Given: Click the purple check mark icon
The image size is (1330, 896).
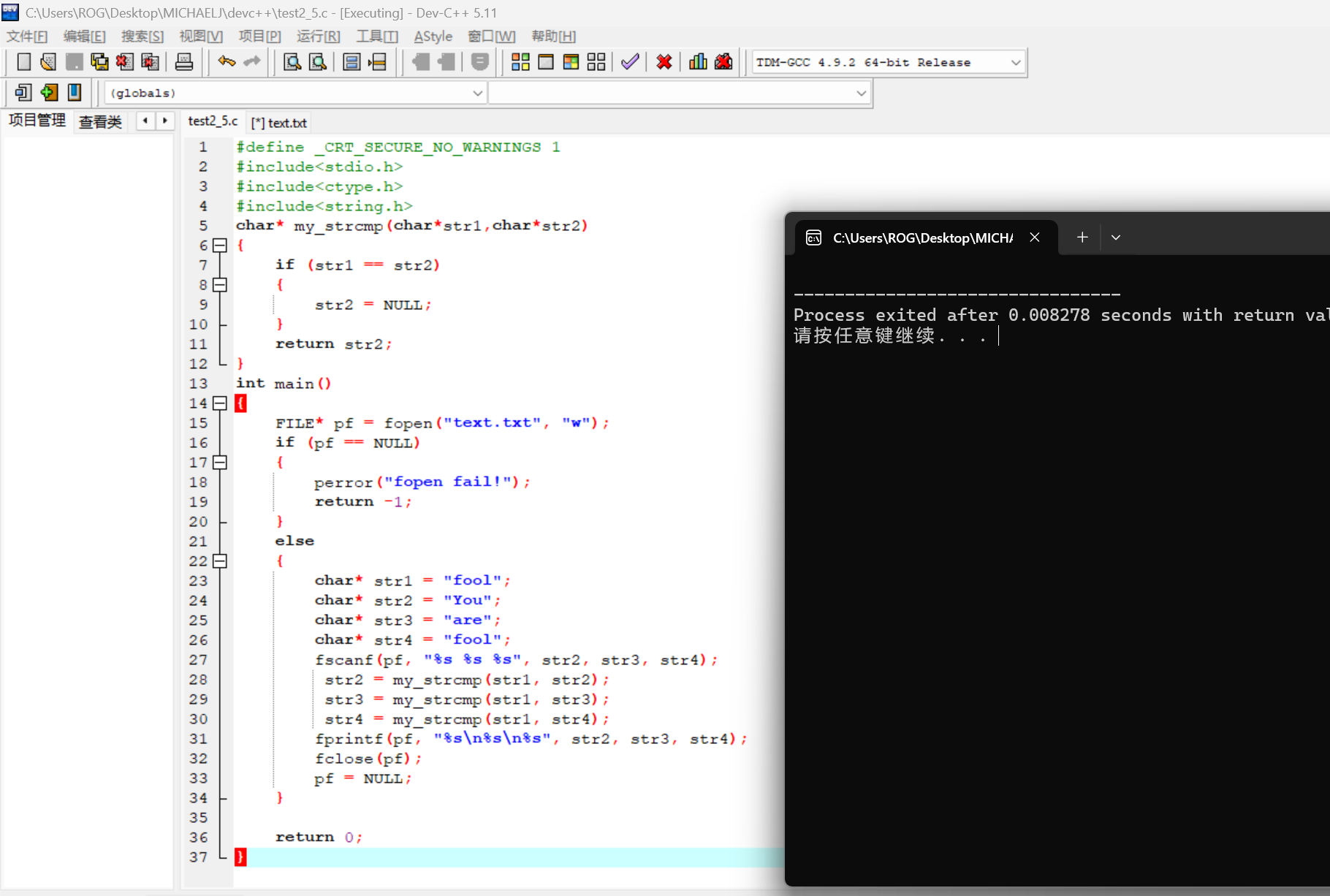Looking at the screenshot, I should [x=630, y=62].
